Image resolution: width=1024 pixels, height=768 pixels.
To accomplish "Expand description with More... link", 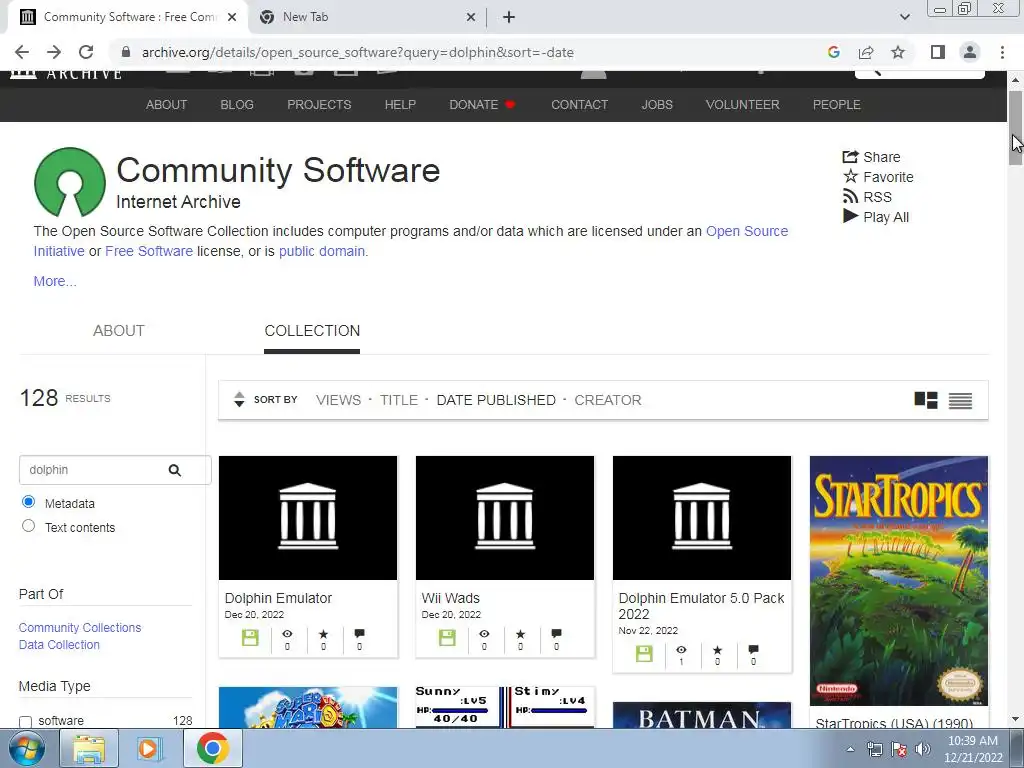I will point(55,281).
